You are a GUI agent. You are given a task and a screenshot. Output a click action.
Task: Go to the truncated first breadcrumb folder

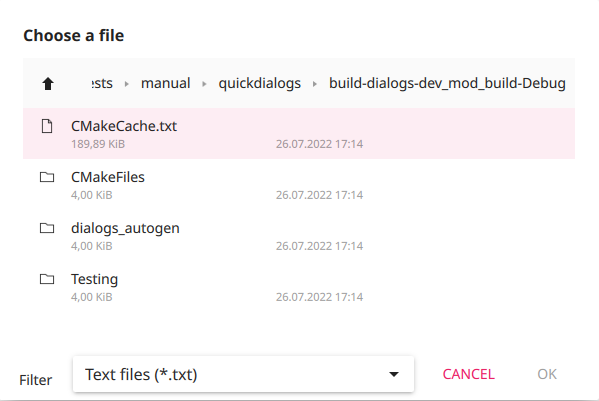coord(102,83)
